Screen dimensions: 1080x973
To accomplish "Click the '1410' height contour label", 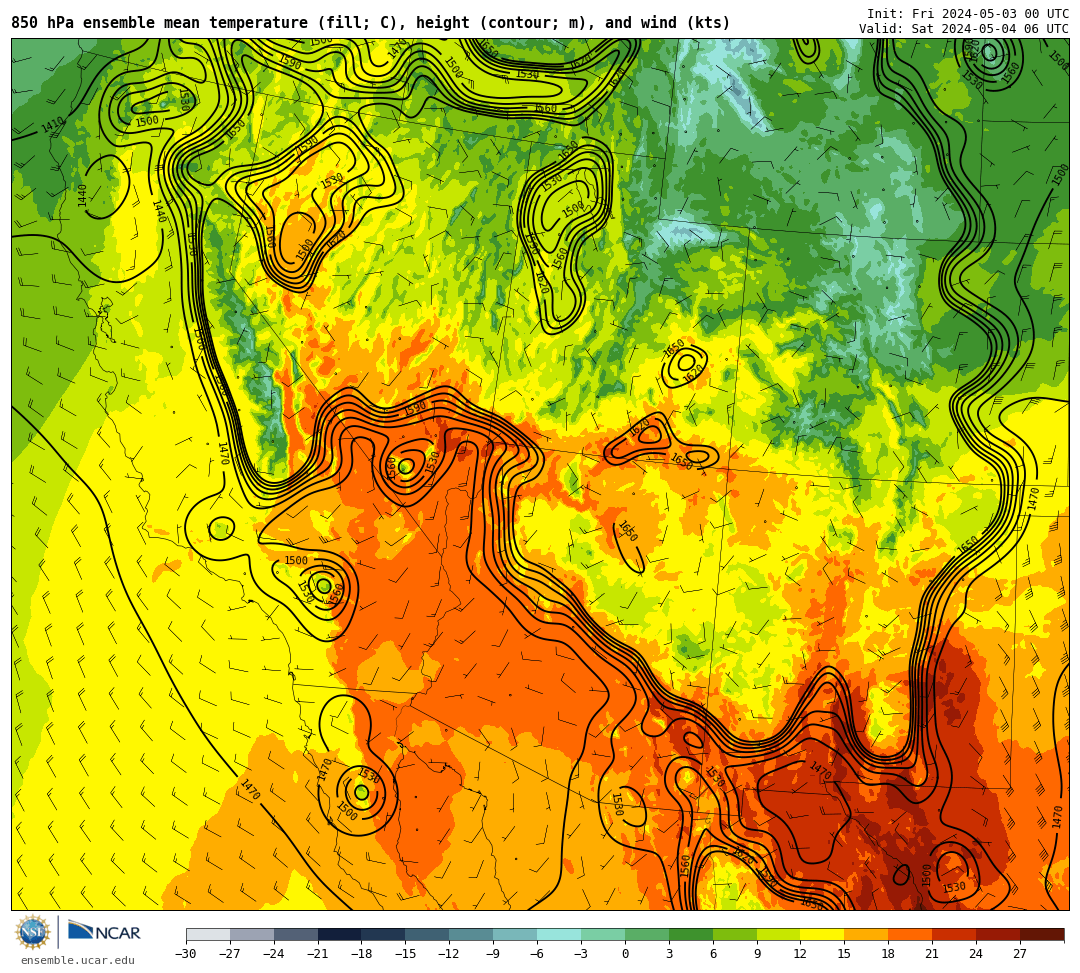I will [52, 125].
